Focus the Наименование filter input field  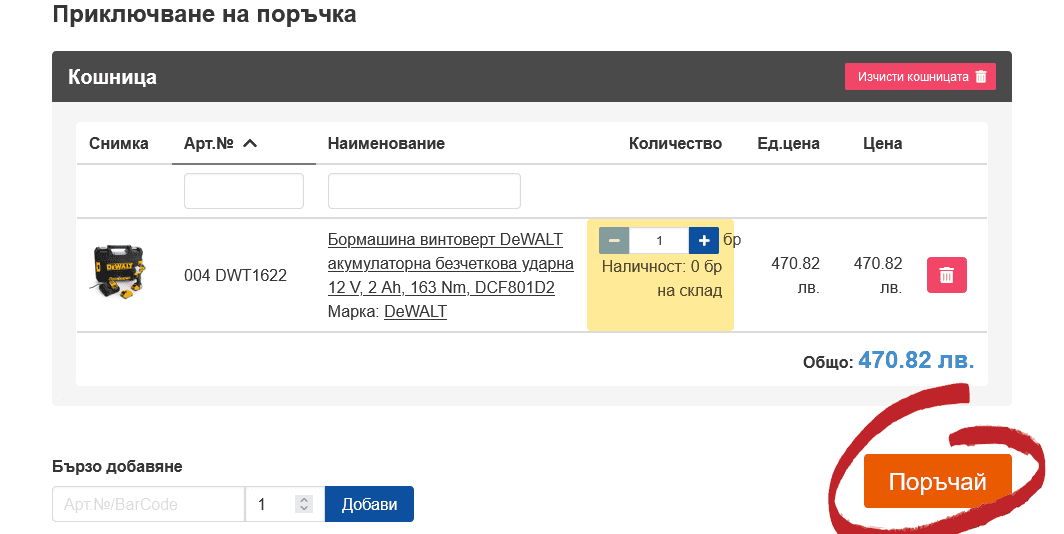click(424, 191)
